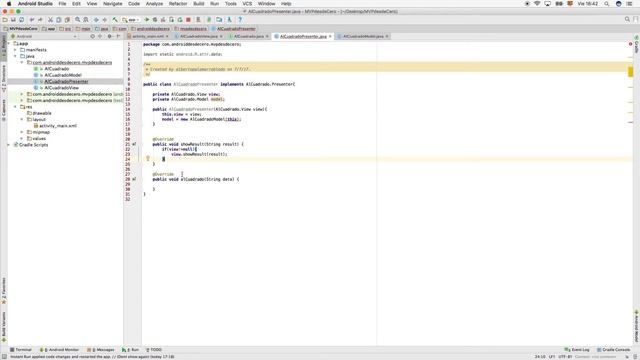This screenshot has width=640, height=360.
Task: Switch to the AlCuadradoView.java editor tab
Action: point(199,36)
